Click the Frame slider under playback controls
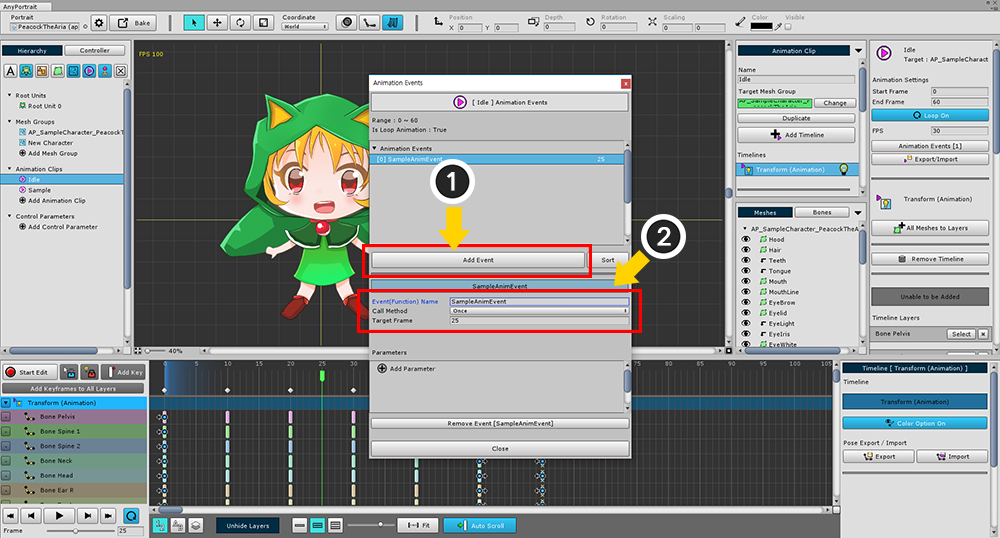Screen dimensions: 1000x538 pos(80,530)
